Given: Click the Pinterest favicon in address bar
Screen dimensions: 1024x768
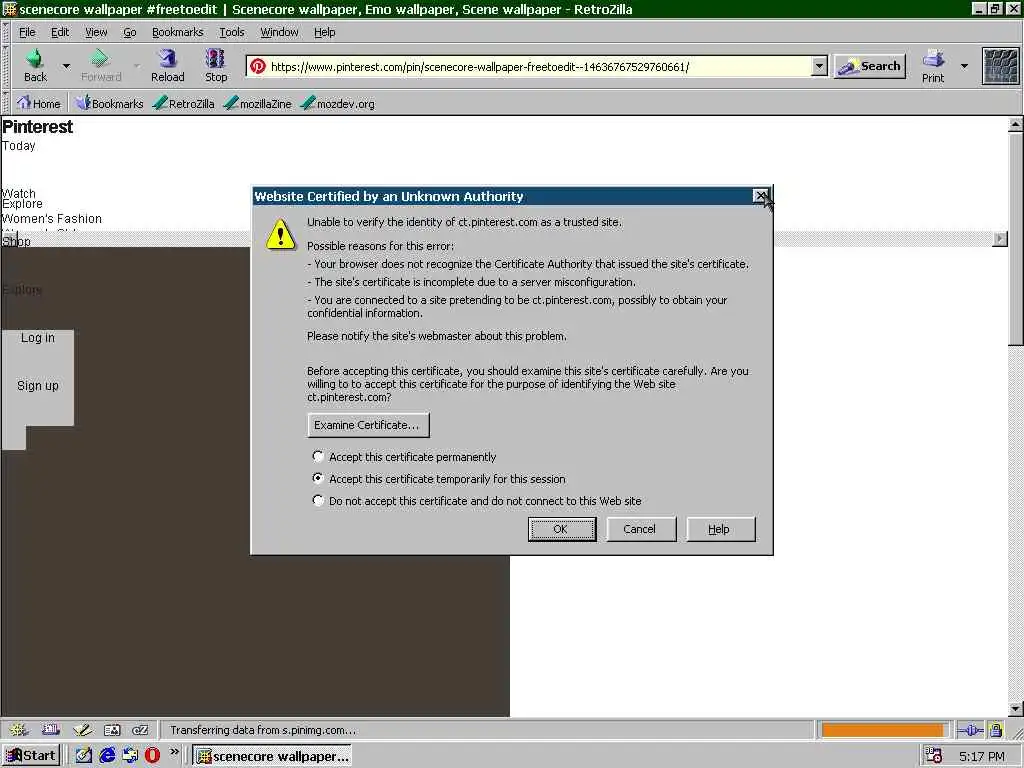Looking at the screenshot, I should [258, 66].
